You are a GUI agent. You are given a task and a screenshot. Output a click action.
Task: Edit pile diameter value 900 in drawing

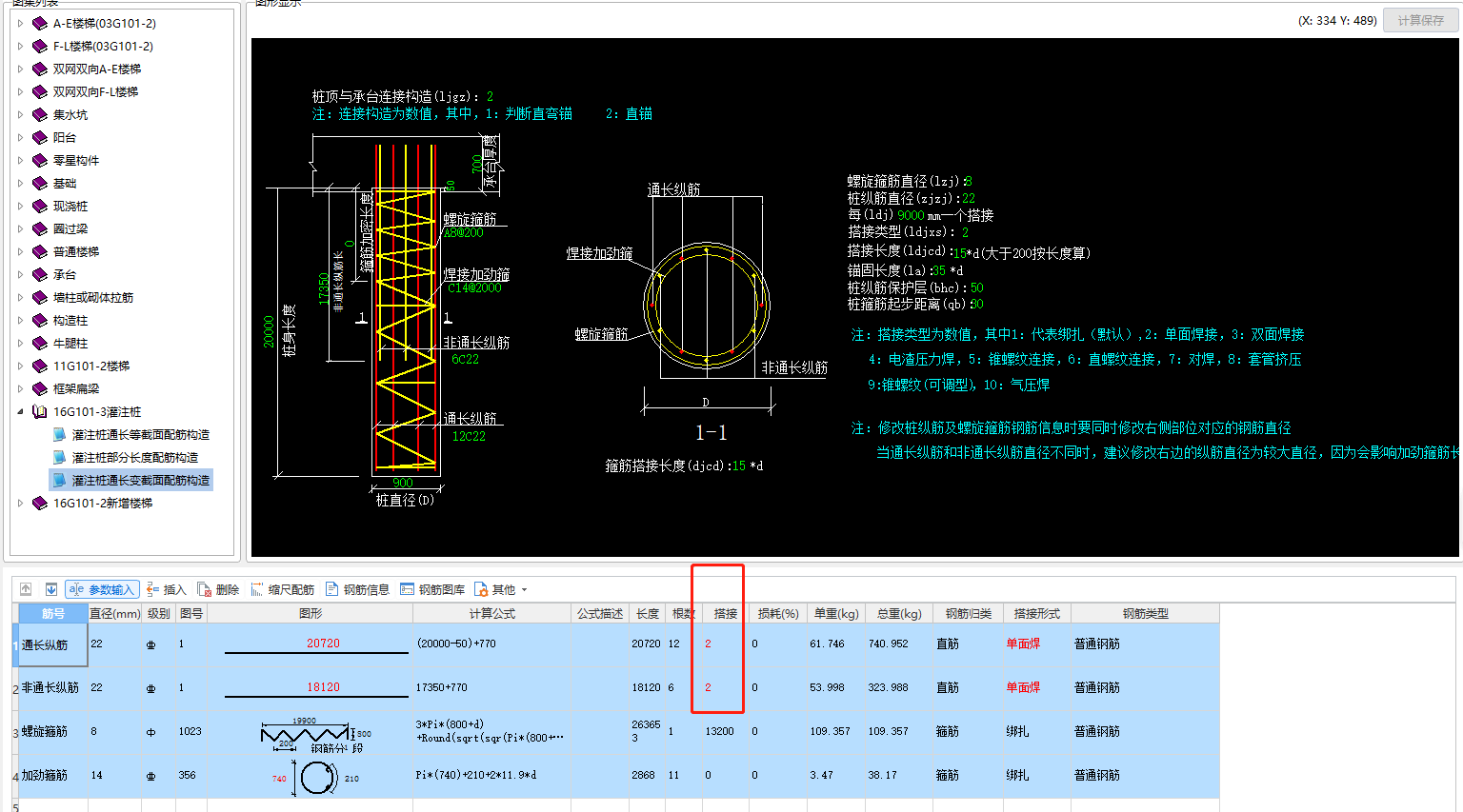[403, 483]
